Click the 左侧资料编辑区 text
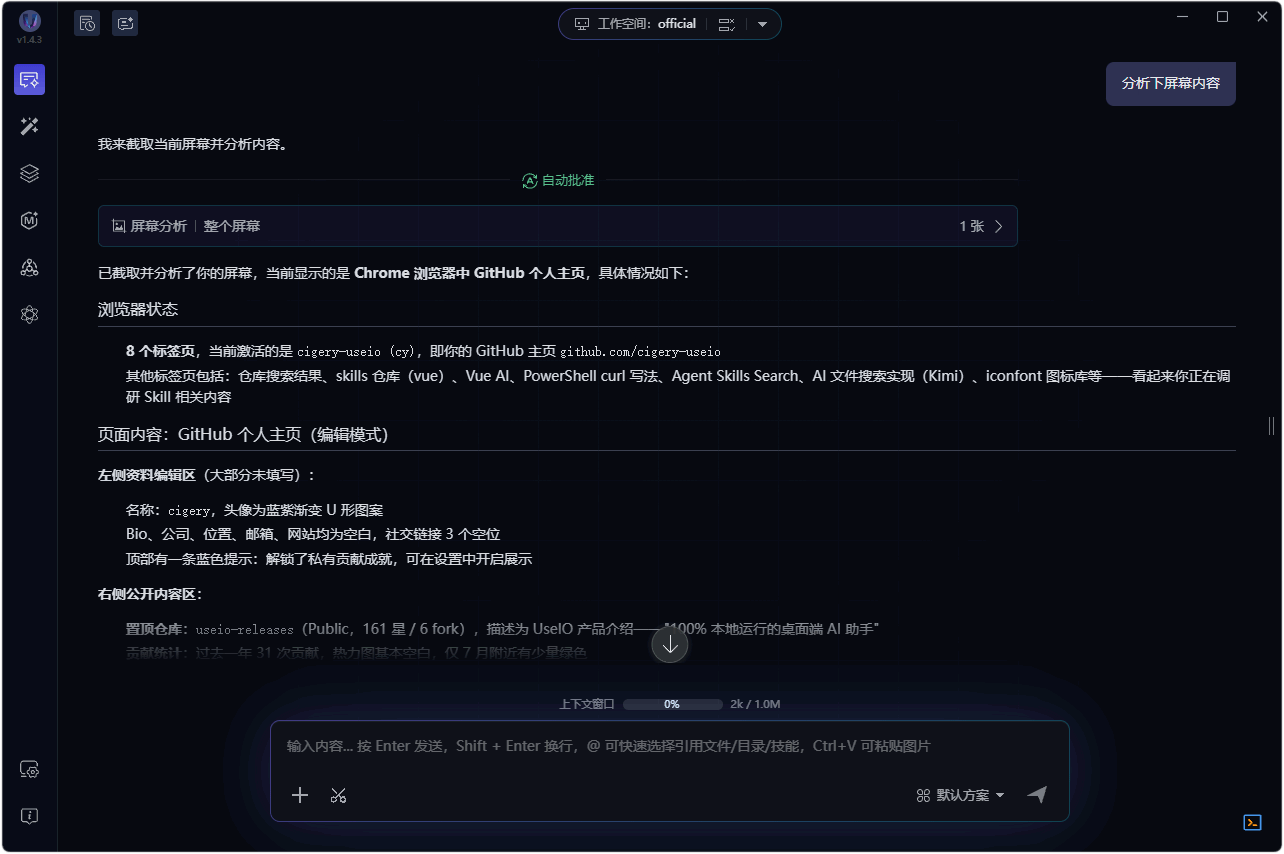This screenshot has height=854, width=1284. (x=146, y=475)
